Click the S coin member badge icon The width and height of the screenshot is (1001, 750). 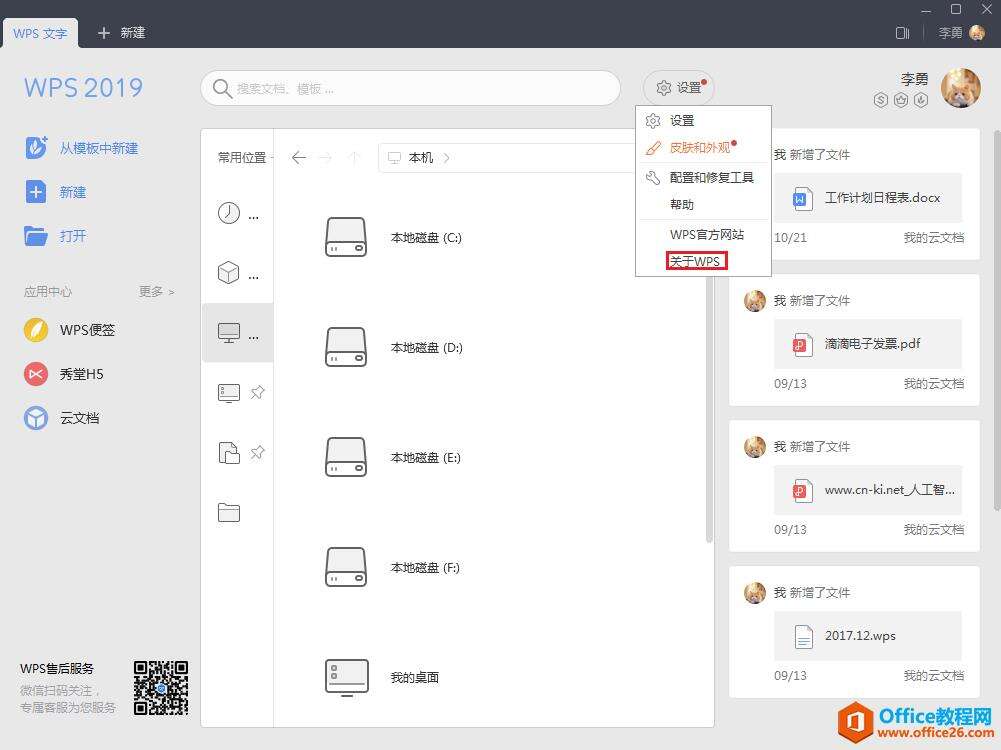pyautogui.click(x=881, y=100)
